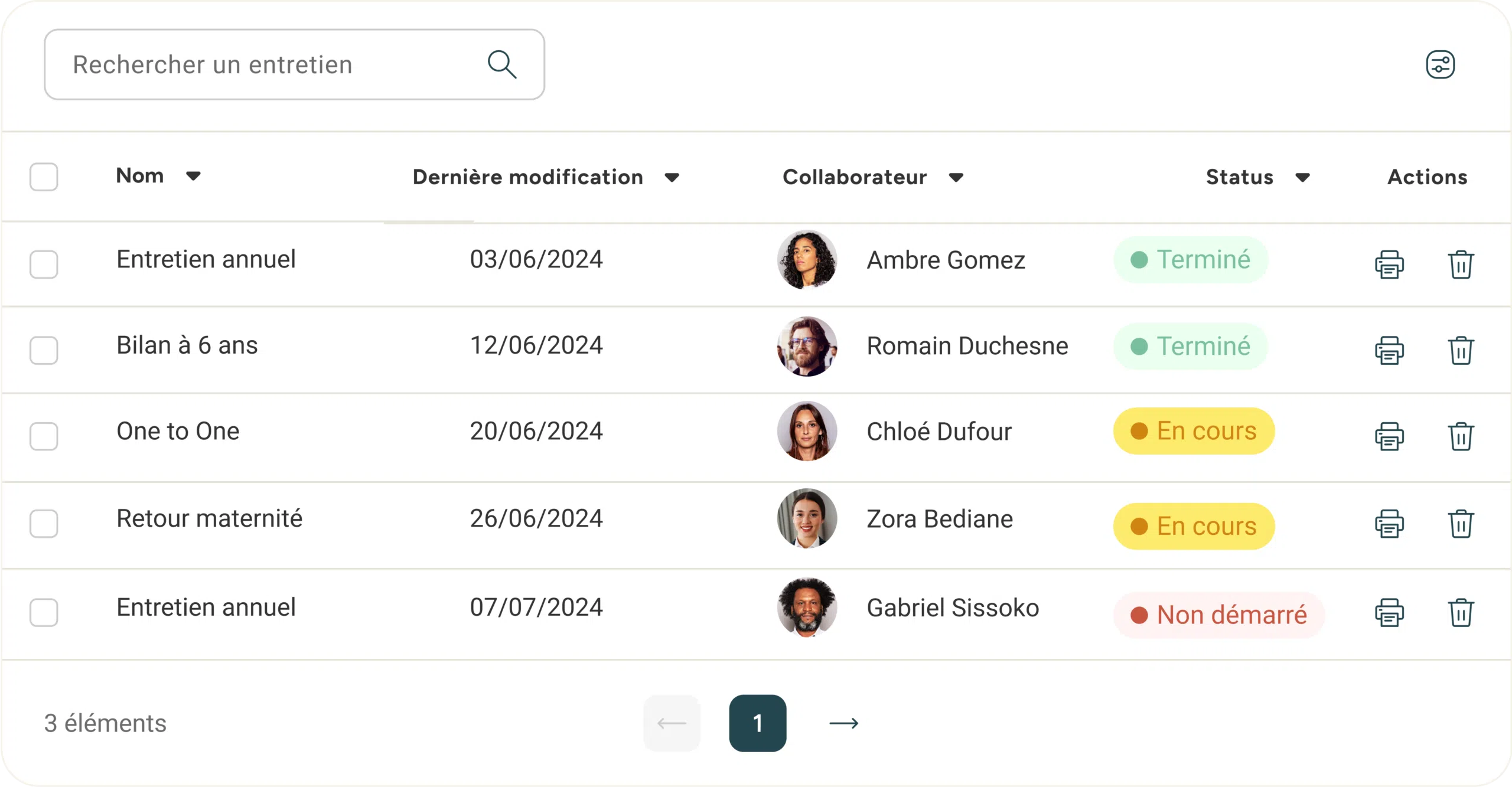This screenshot has height=787, width=1512.
Task: Print the One to One interview
Action: tap(1390, 437)
